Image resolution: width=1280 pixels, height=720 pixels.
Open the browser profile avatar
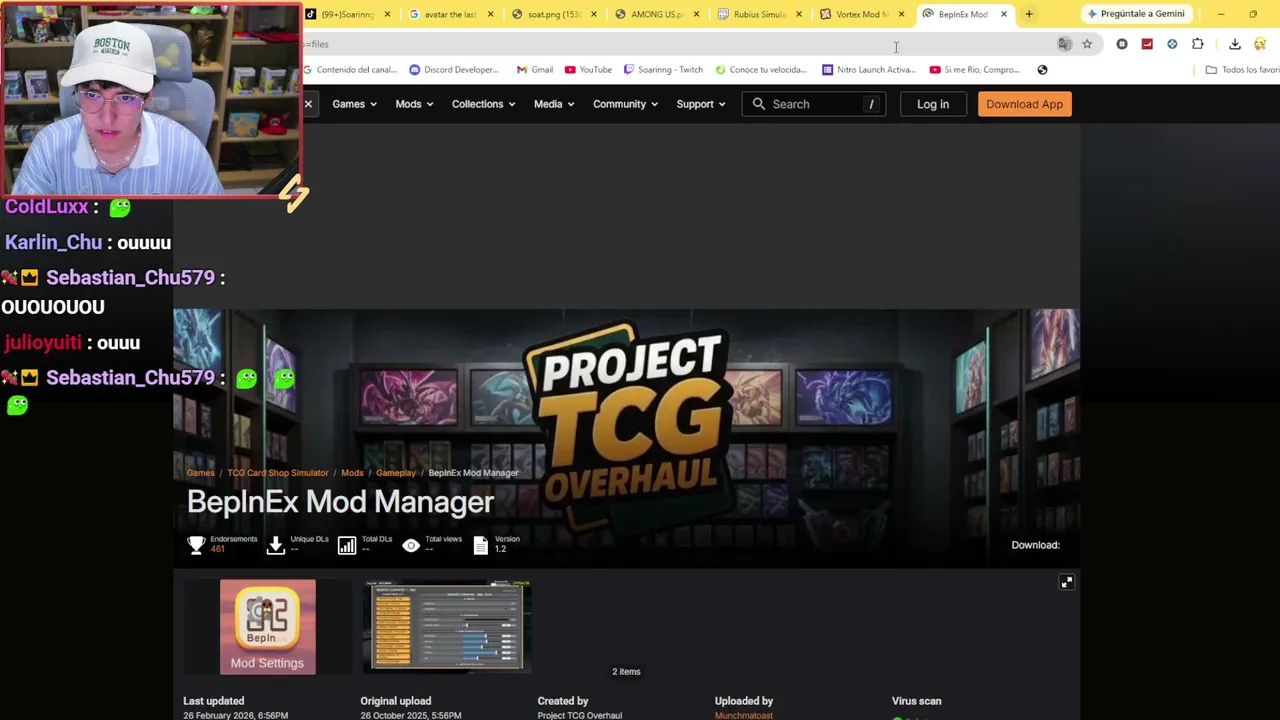1260,44
